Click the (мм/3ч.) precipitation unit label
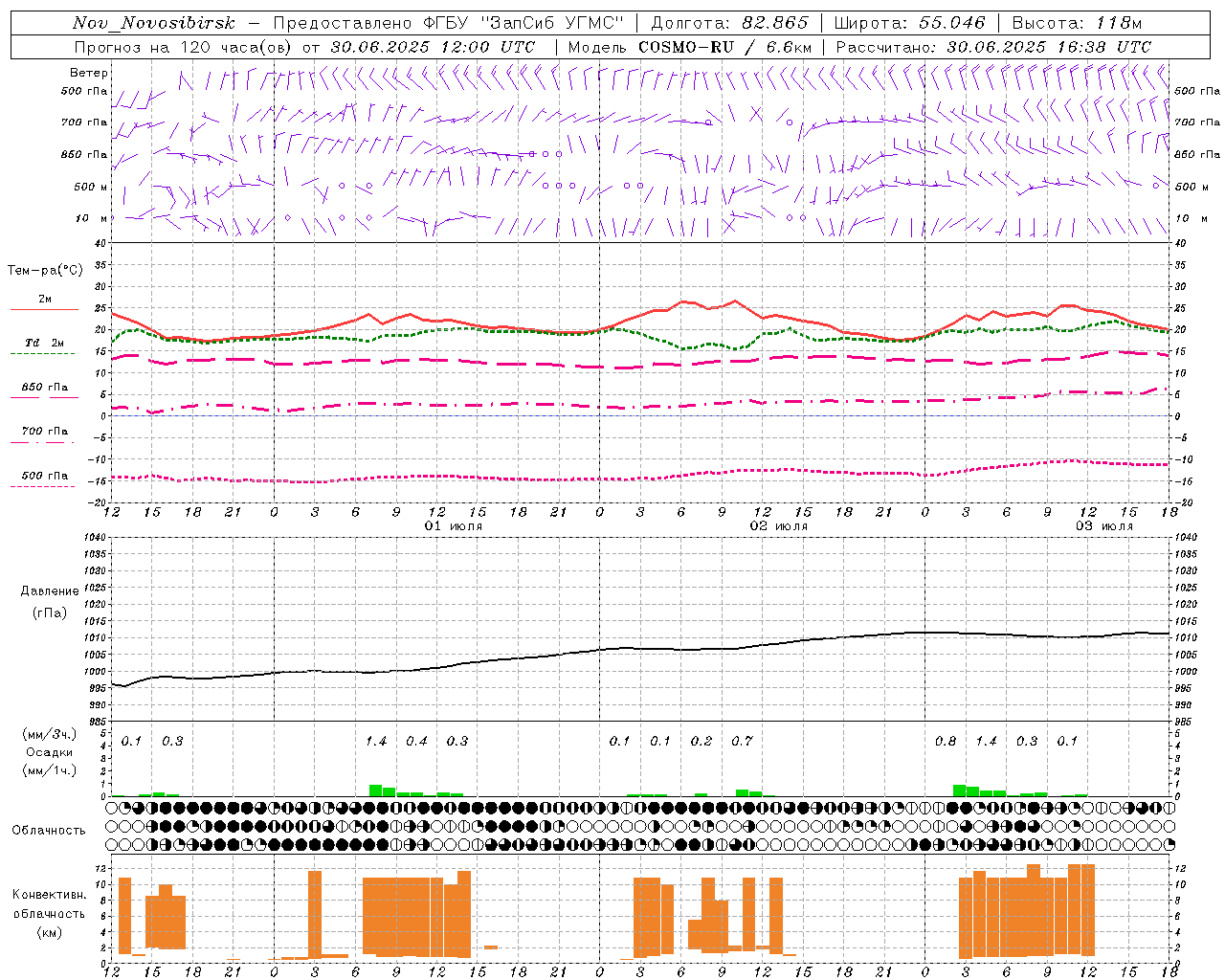 [x=50, y=734]
